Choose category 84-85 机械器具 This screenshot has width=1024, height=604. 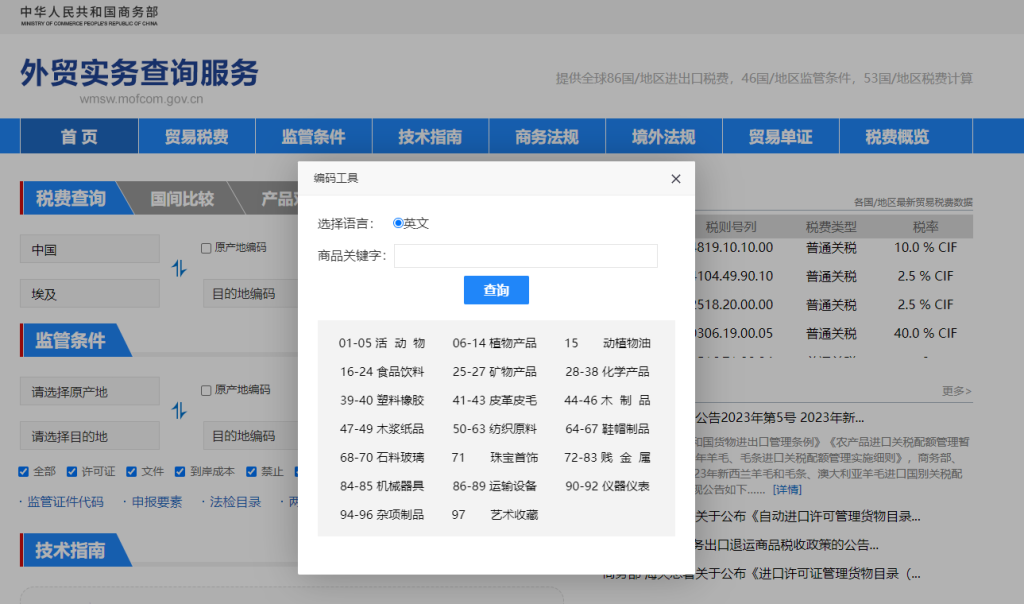click(x=382, y=486)
